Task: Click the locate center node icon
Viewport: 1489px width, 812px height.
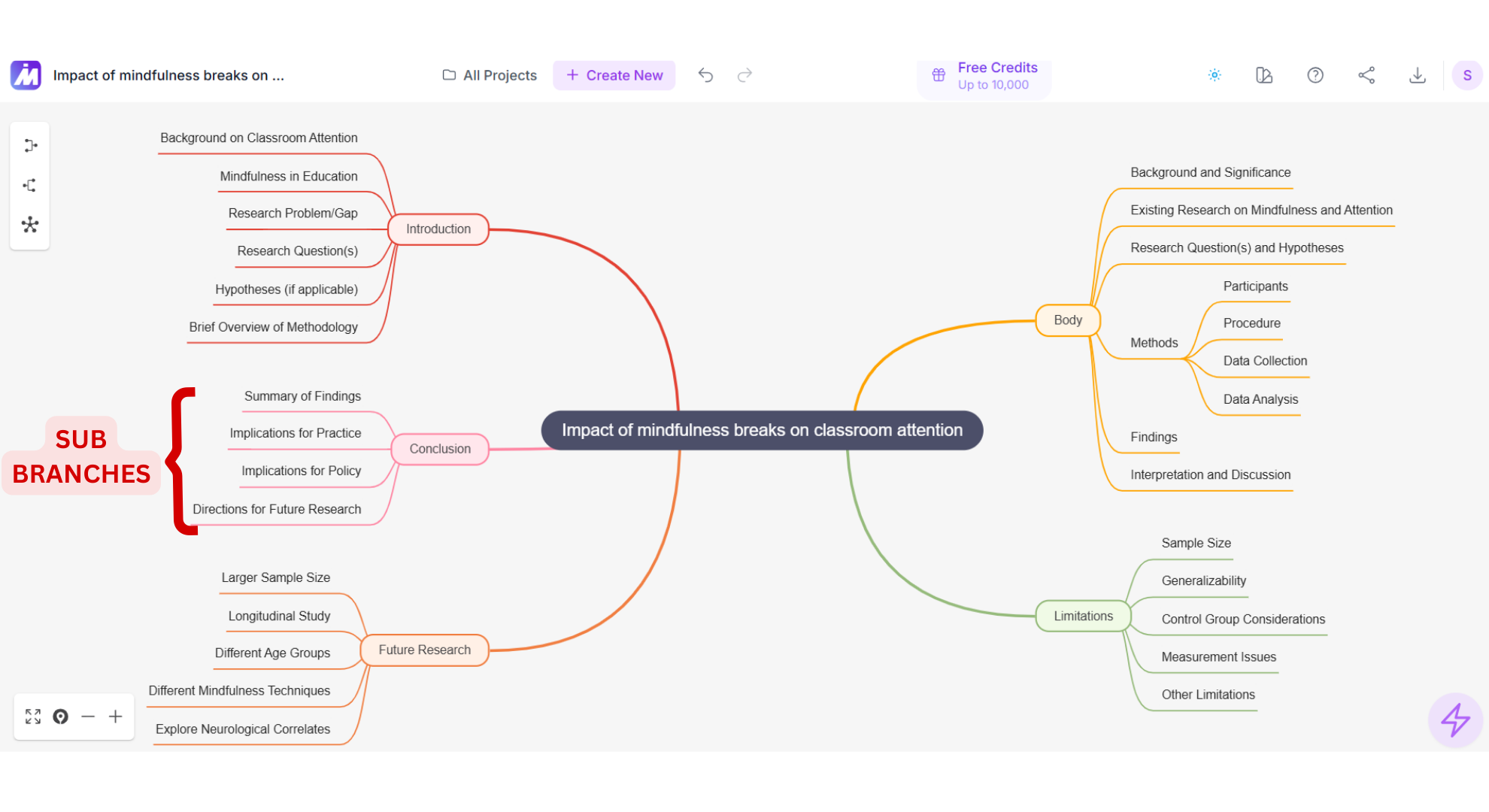Action: click(x=61, y=717)
